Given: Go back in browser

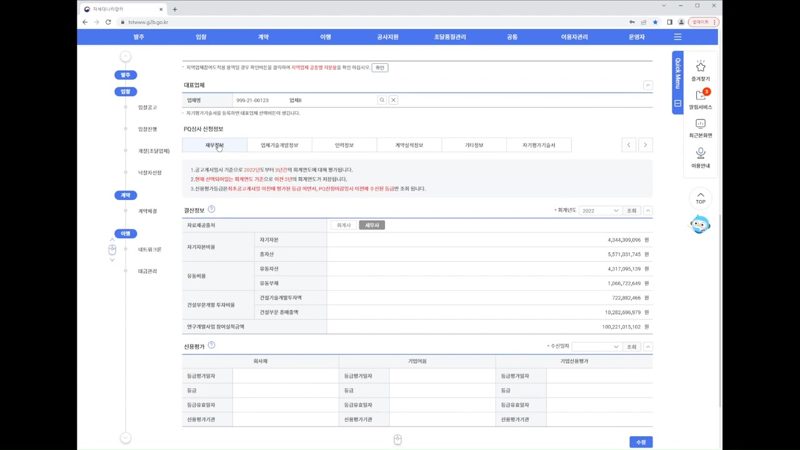Looking at the screenshot, I should 85,22.
